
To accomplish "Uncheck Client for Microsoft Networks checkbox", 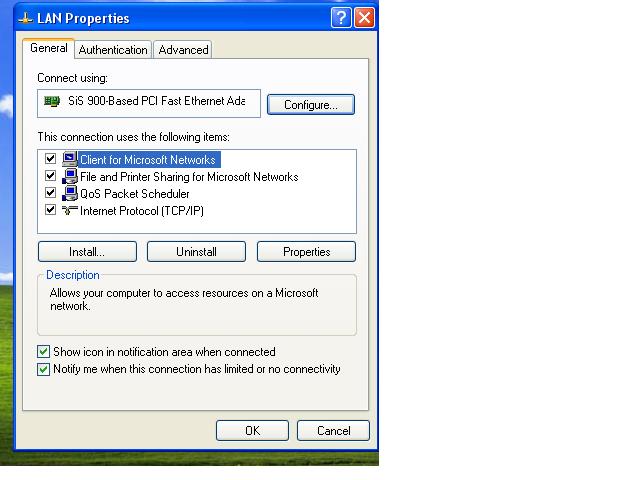I will pyautogui.click(x=50, y=158).
